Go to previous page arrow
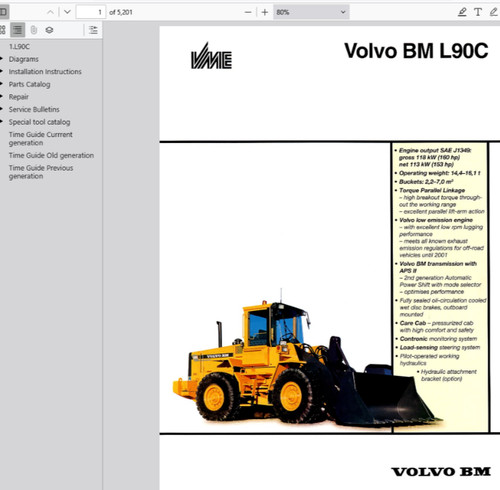 50,12
